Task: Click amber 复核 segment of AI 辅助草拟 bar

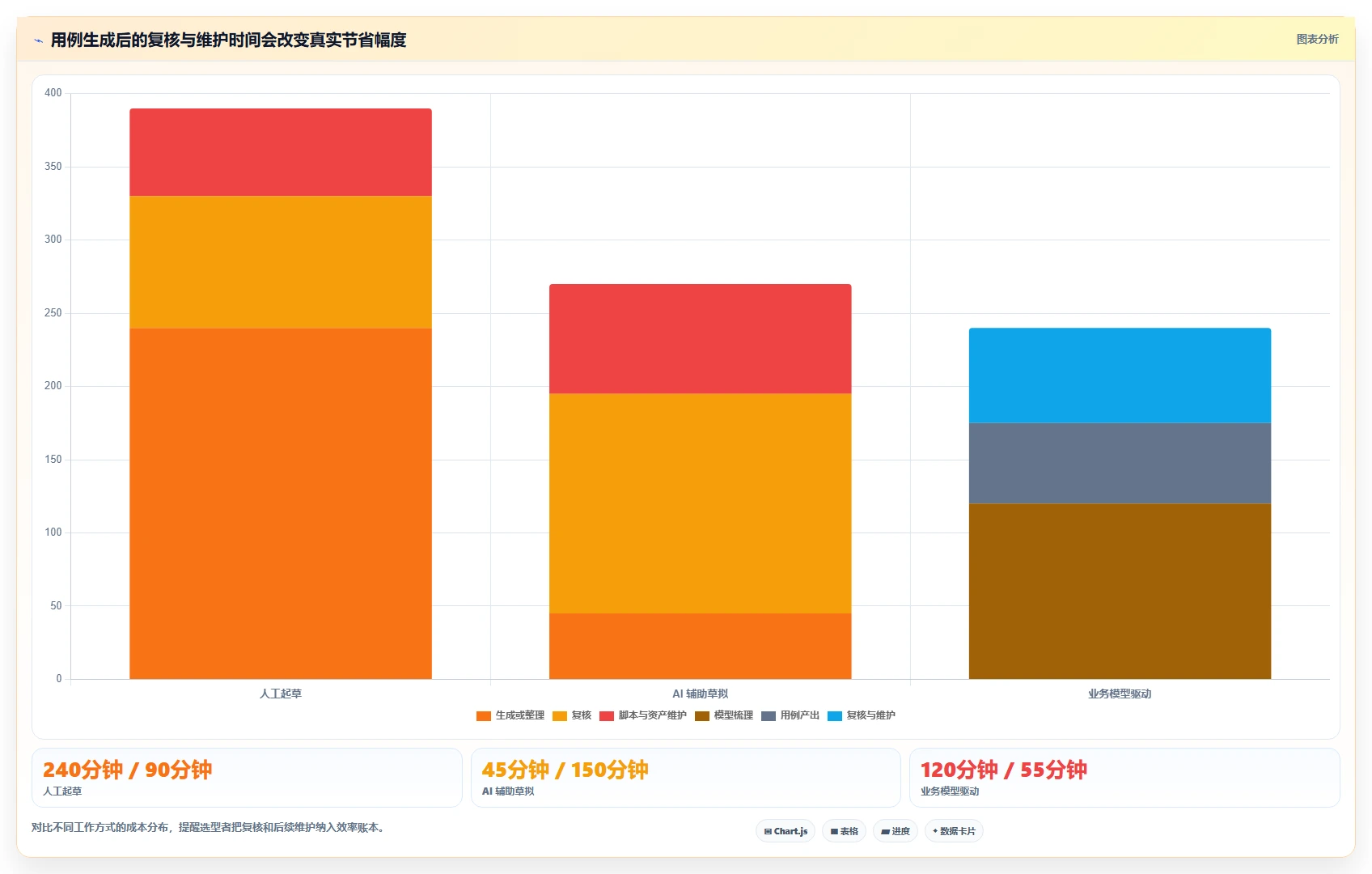Action: pyautogui.click(x=700, y=503)
